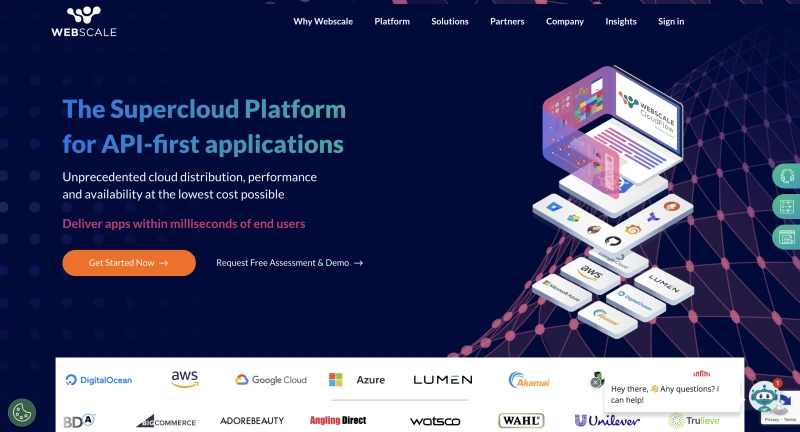The height and width of the screenshot is (432, 800).
Task: Click the reCAPTCHA badge
Action: click(781, 408)
